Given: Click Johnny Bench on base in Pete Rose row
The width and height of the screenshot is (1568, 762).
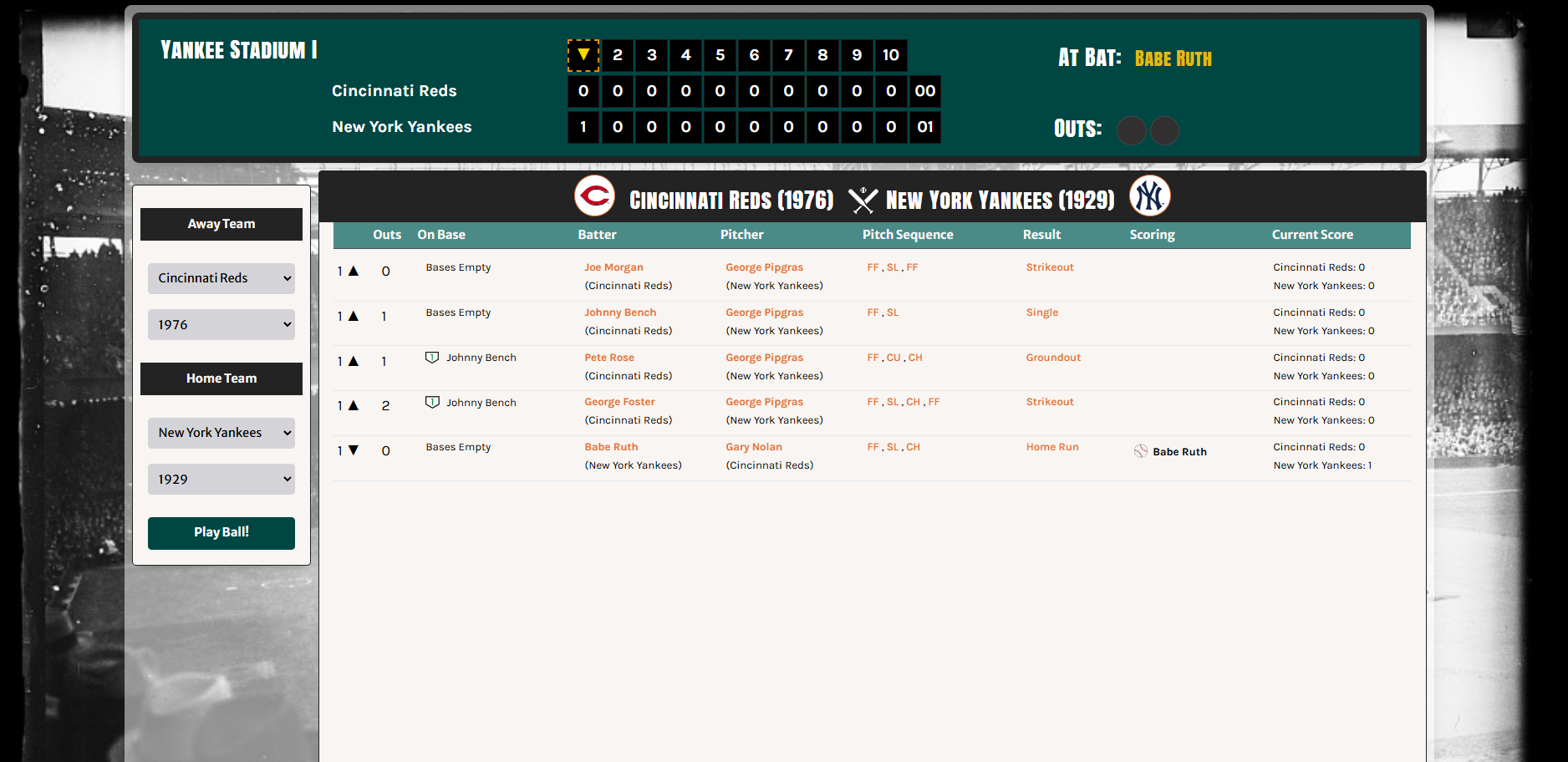Looking at the screenshot, I should tap(481, 358).
